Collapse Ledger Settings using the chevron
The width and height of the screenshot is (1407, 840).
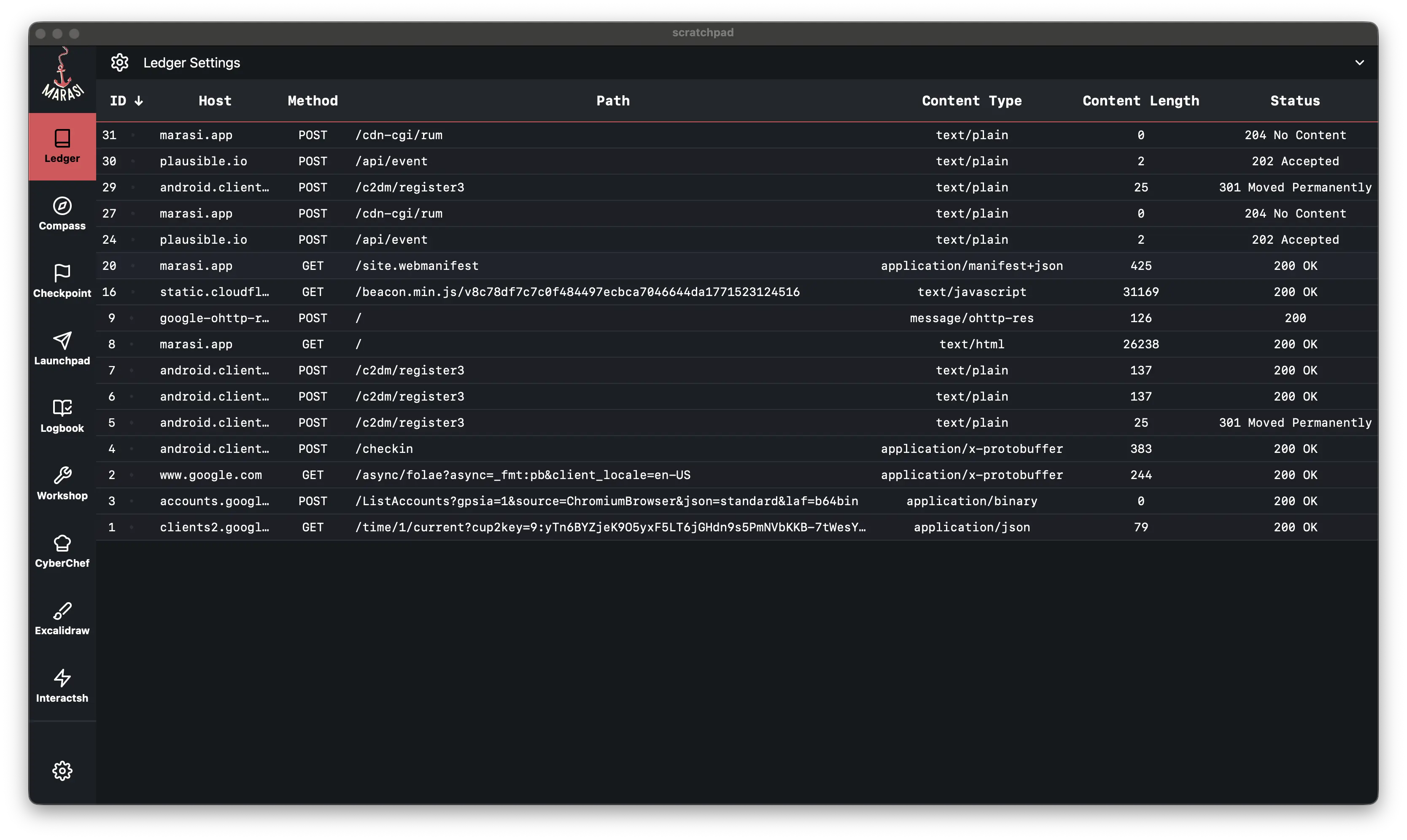pyautogui.click(x=1359, y=62)
